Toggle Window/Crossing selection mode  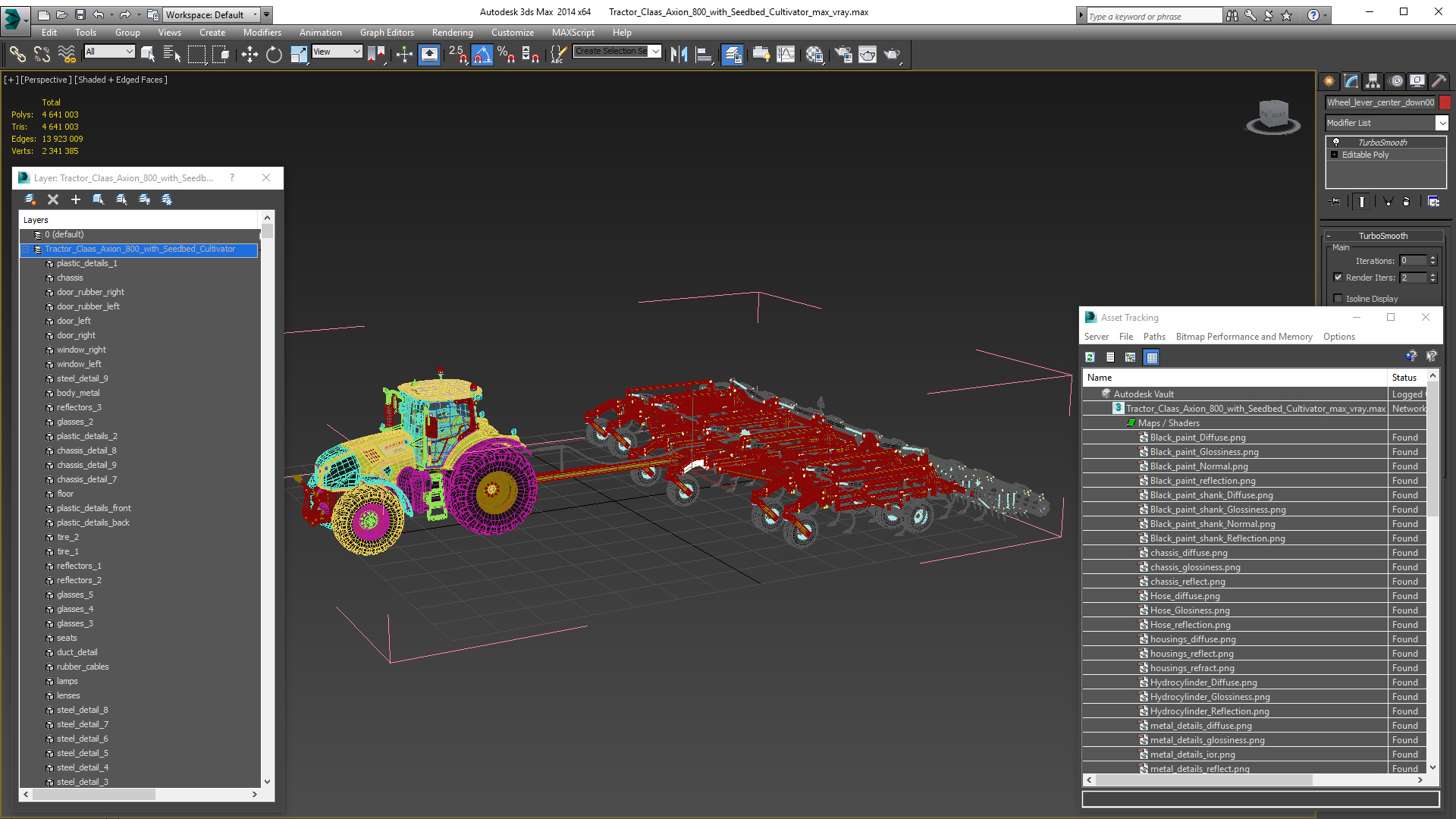tap(221, 54)
